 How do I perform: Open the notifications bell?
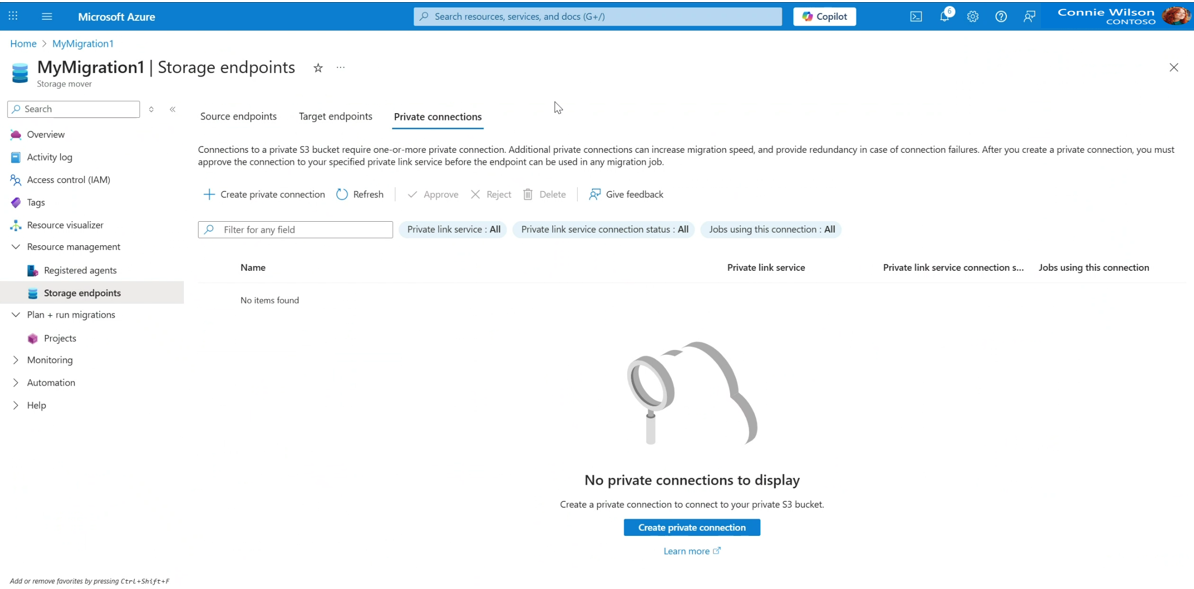coord(945,16)
